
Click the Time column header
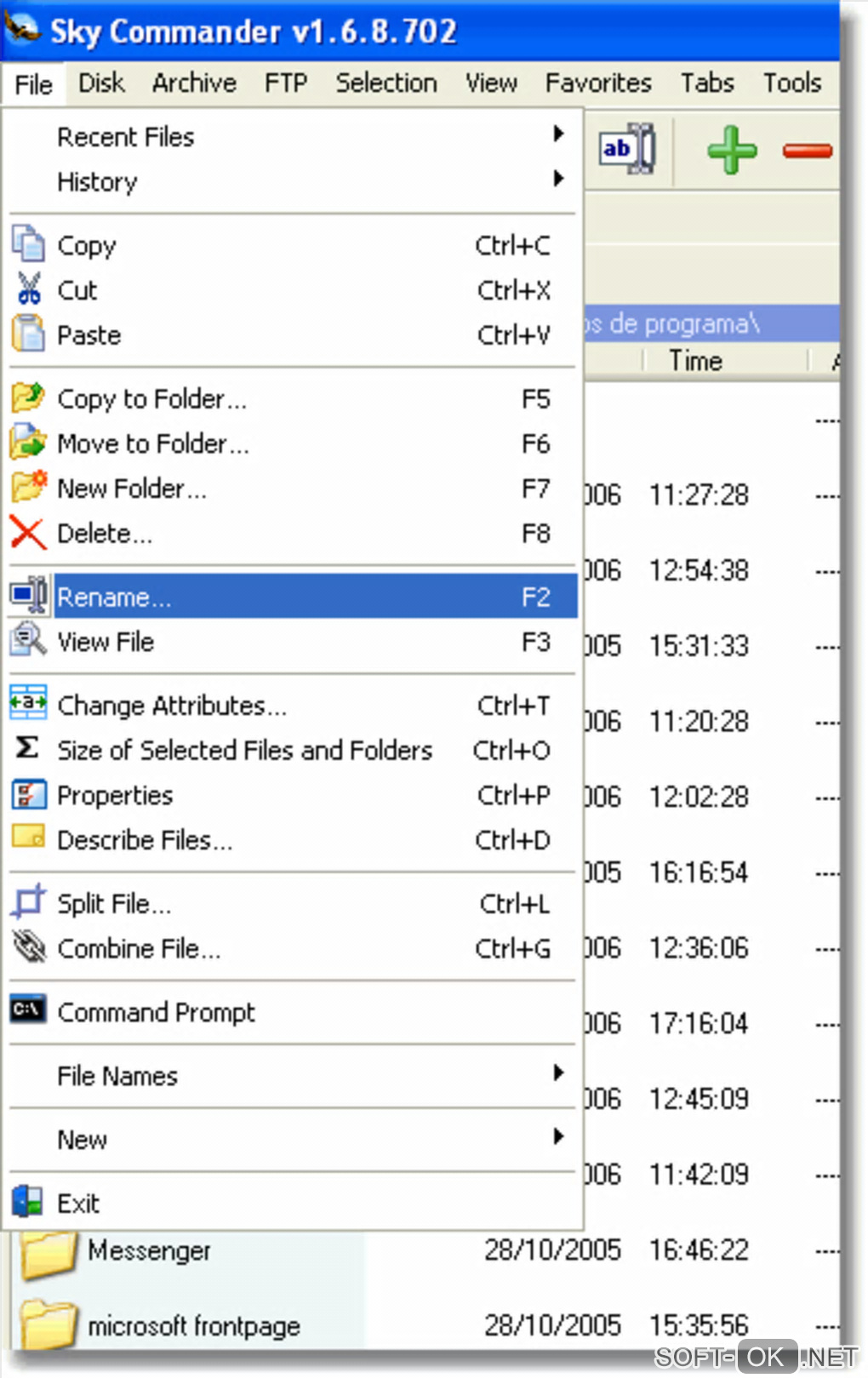695,361
